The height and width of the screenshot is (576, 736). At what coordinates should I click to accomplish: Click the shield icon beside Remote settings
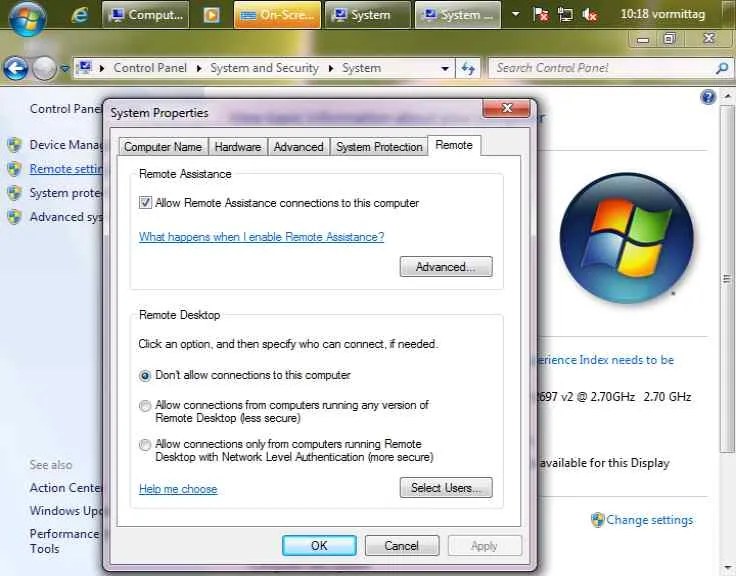point(15,169)
